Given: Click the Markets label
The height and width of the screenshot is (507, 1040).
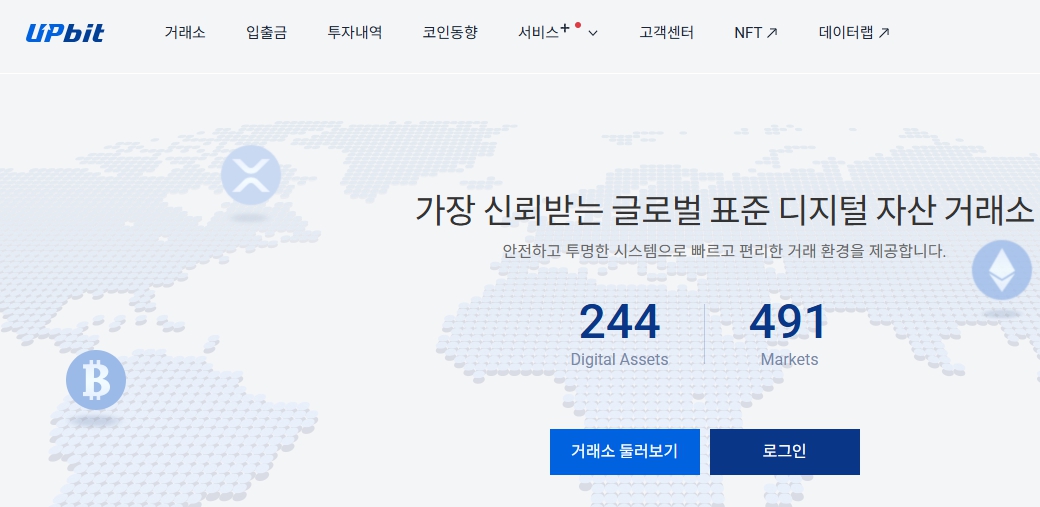Looking at the screenshot, I should click(x=789, y=360).
